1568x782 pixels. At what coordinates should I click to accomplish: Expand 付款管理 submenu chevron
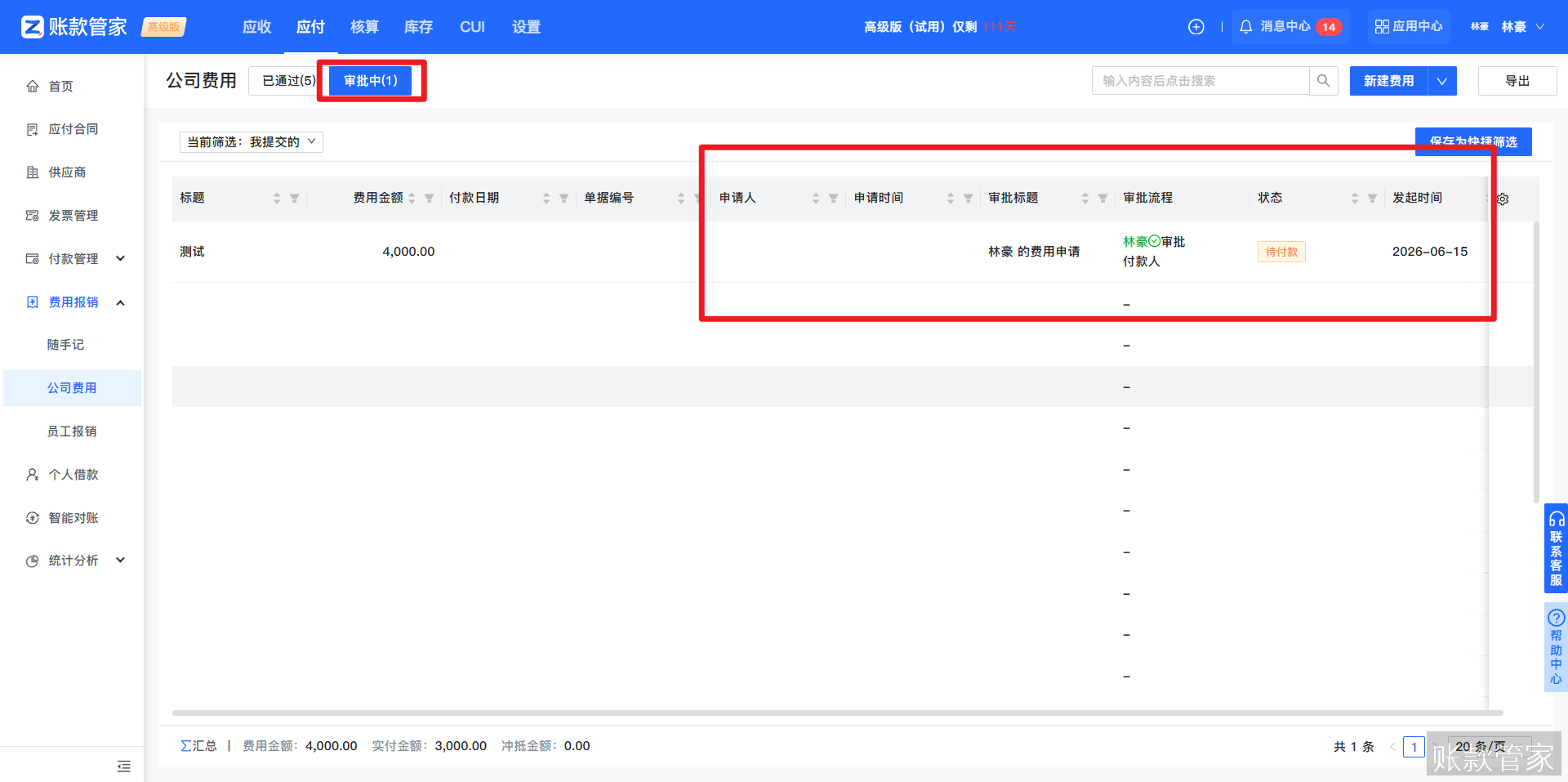(x=121, y=259)
